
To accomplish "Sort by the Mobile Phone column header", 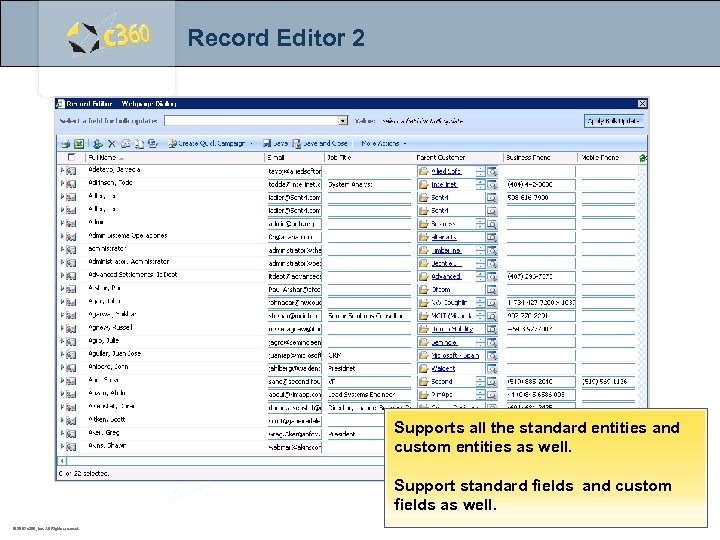I will point(608,158).
